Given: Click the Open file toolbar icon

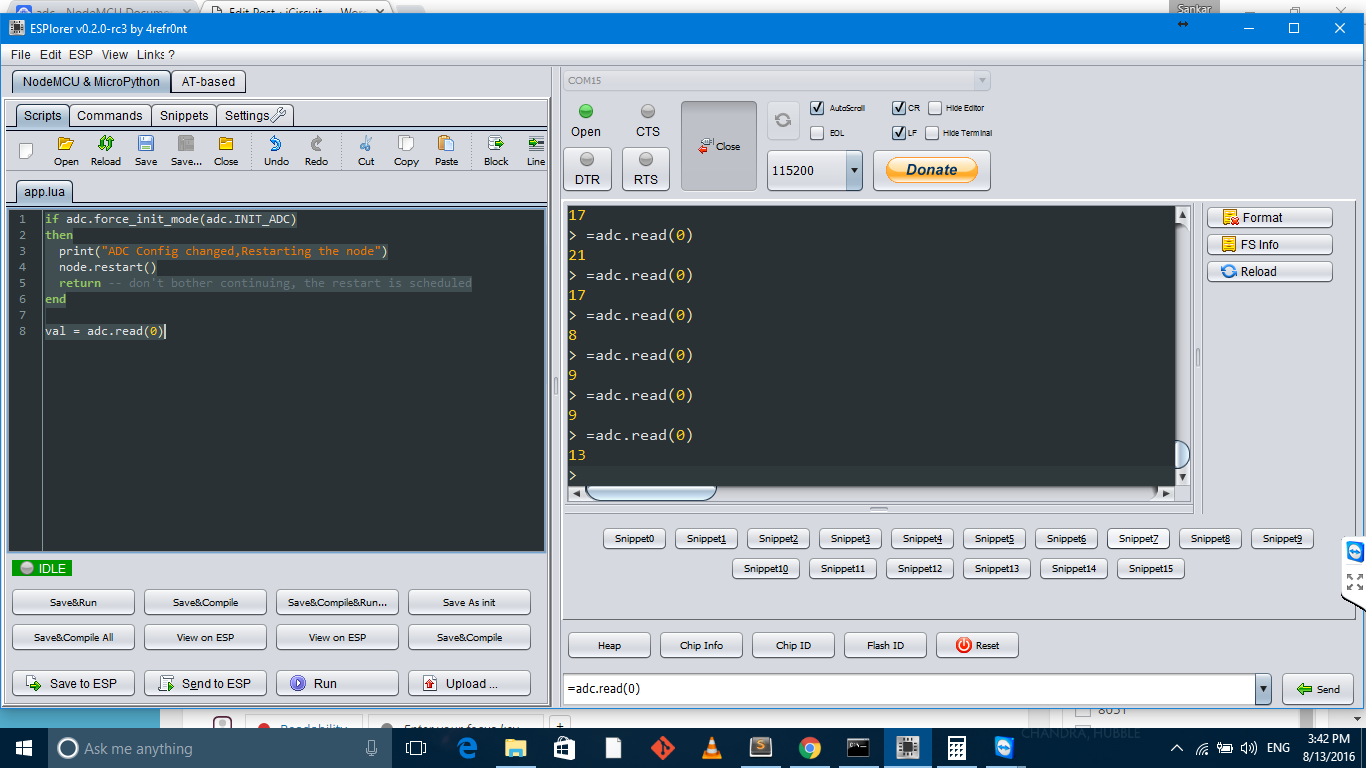Looking at the screenshot, I should 66,151.
